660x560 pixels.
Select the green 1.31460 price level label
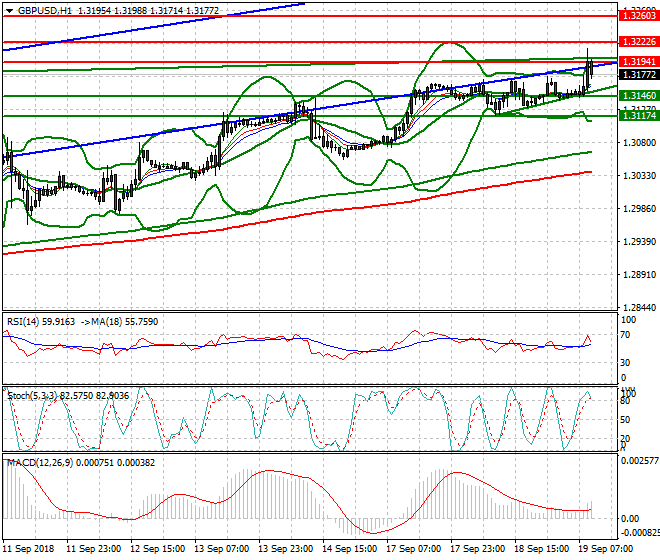(639, 96)
